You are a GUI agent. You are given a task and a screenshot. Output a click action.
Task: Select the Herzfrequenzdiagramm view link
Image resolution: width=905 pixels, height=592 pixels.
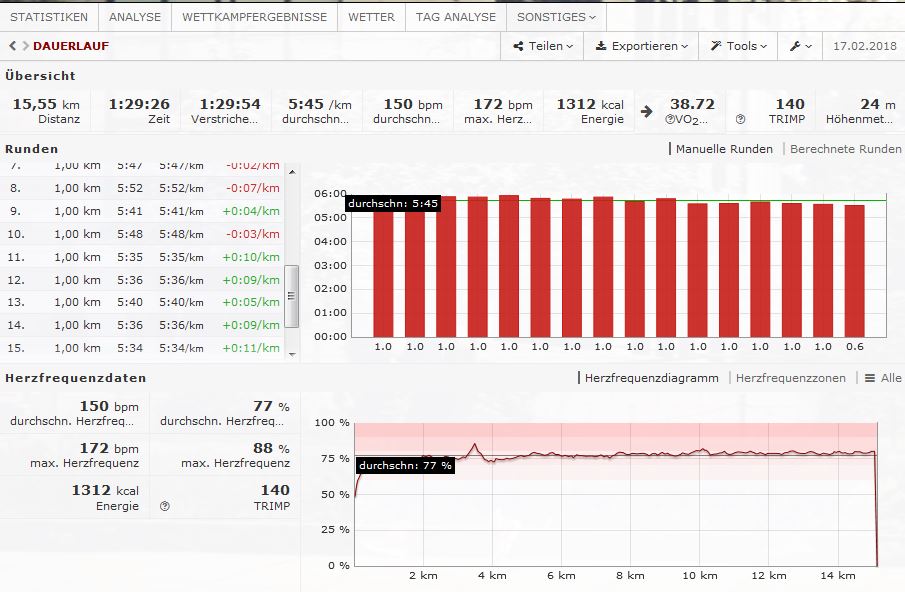(x=651, y=378)
